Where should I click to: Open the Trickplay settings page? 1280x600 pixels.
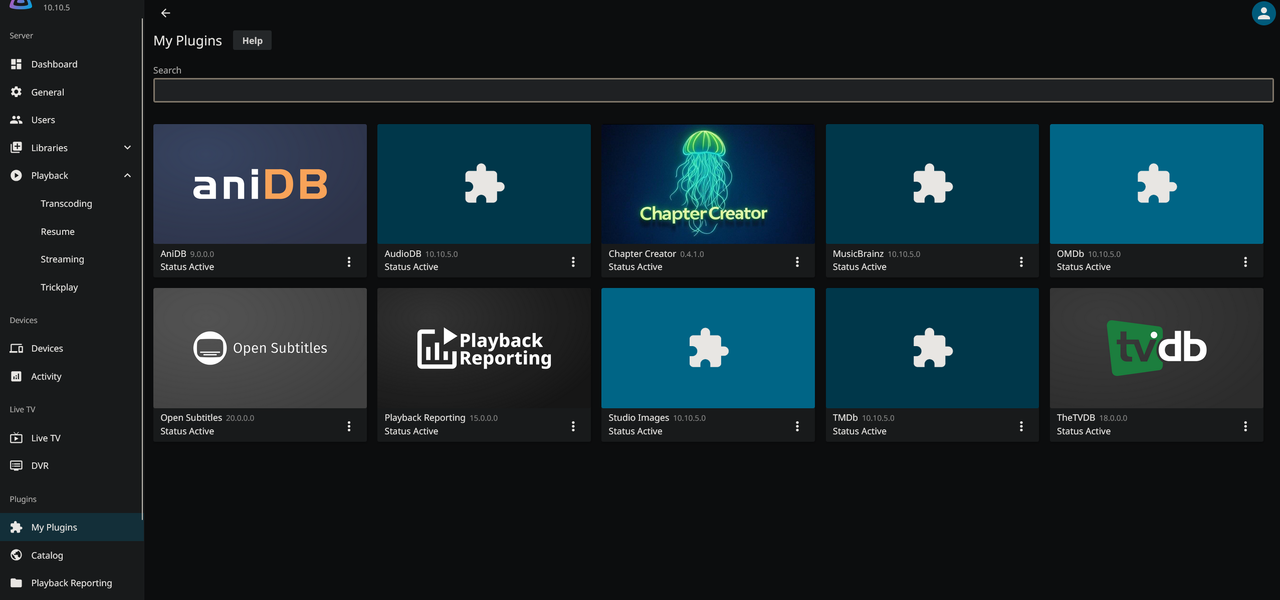coord(59,288)
